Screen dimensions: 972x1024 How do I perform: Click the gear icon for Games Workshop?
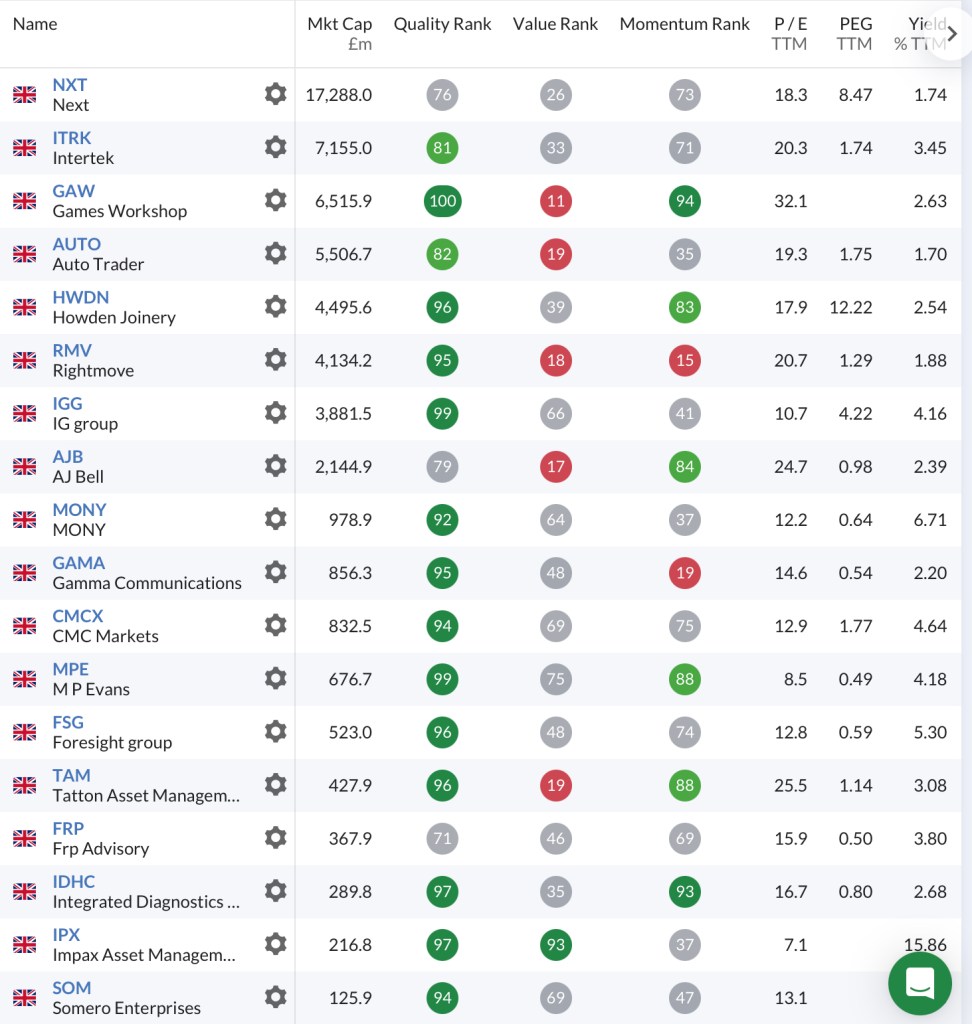tap(275, 201)
